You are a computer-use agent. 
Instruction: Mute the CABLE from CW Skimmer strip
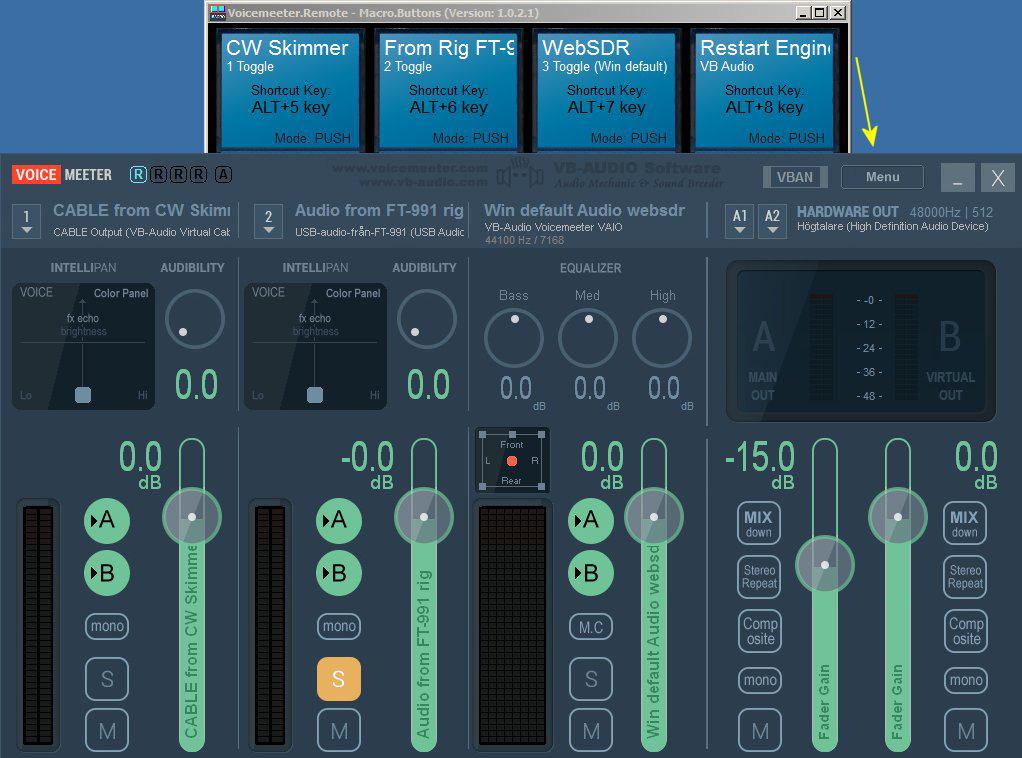107,731
